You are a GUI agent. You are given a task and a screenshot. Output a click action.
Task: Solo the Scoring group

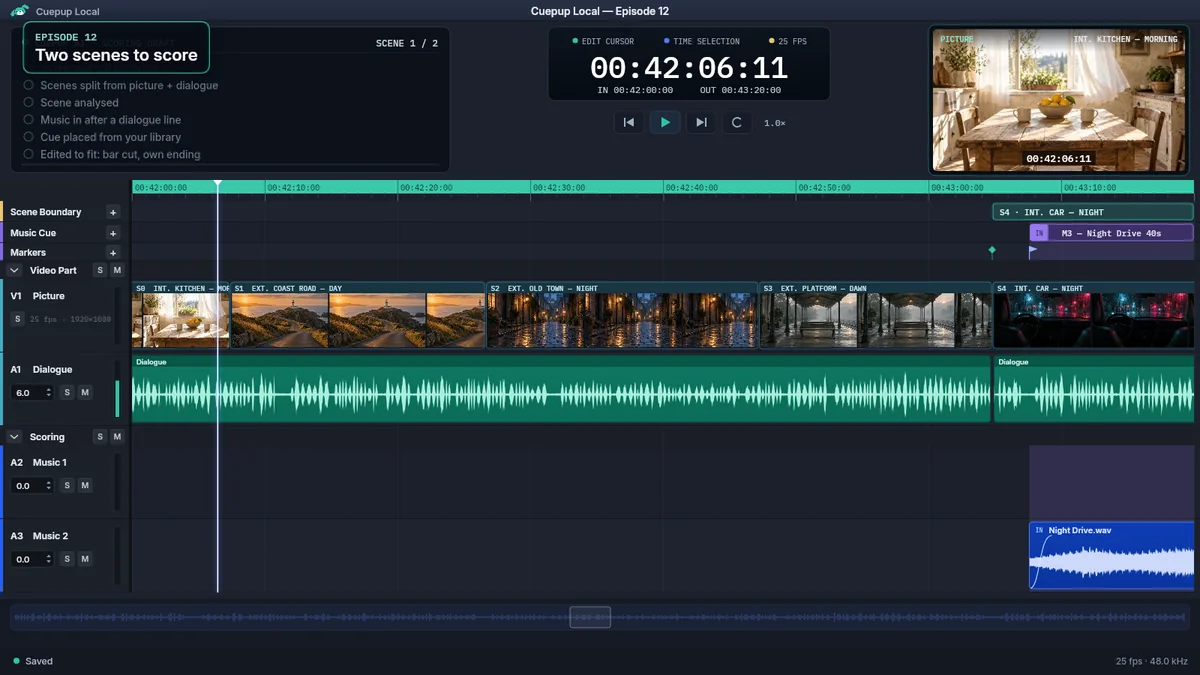point(100,437)
